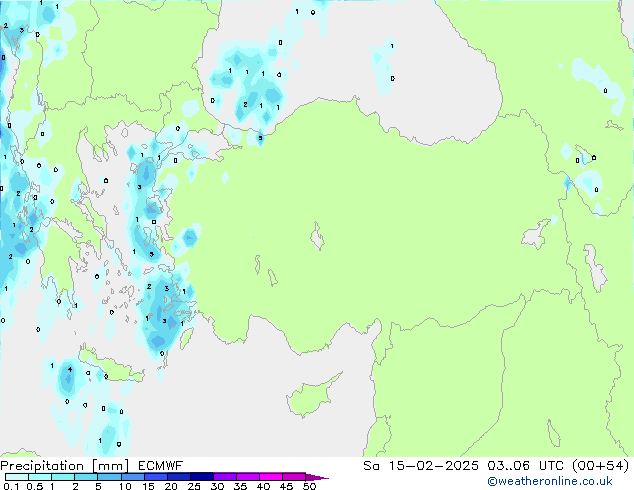Click the "Precipitation" title word
Viewport: 634px width, 490px height.
[42, 466]
